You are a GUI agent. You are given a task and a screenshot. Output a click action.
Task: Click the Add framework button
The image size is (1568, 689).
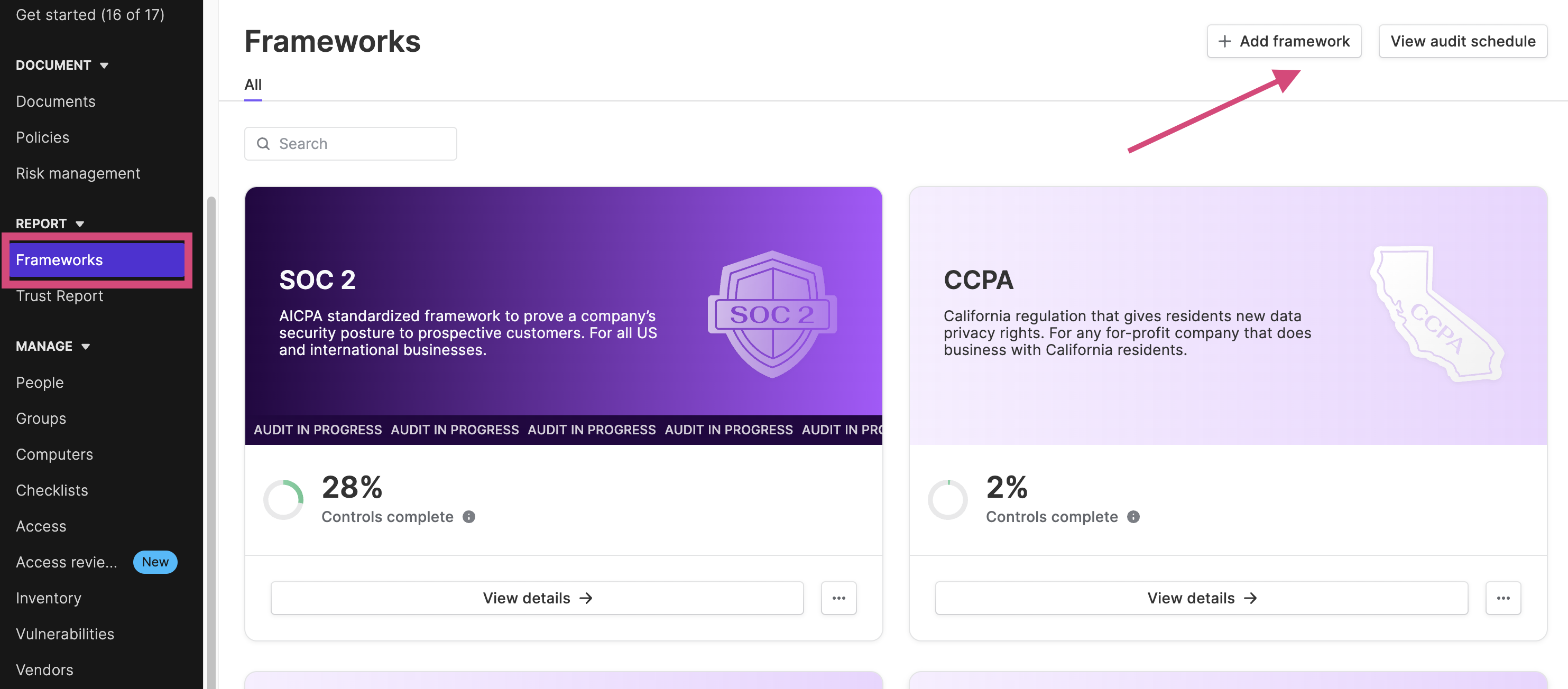1284,41
